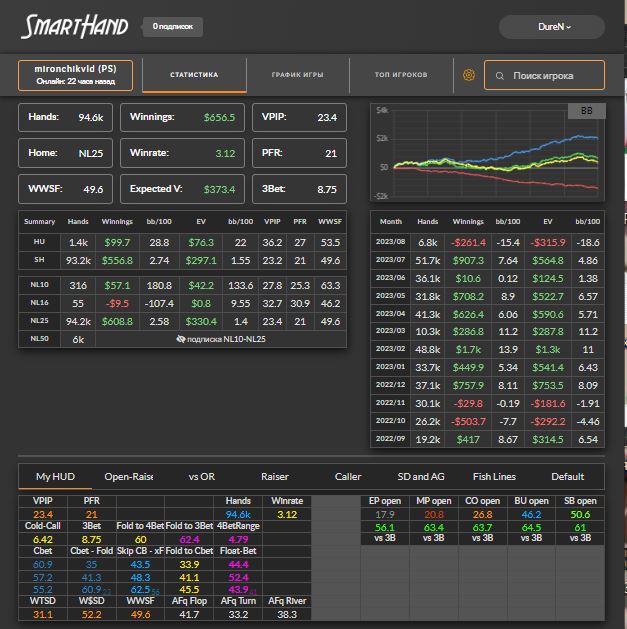Click the Expected V $373.4 stat box
Viewport: 627px width, 629px height.
[183, 189]
